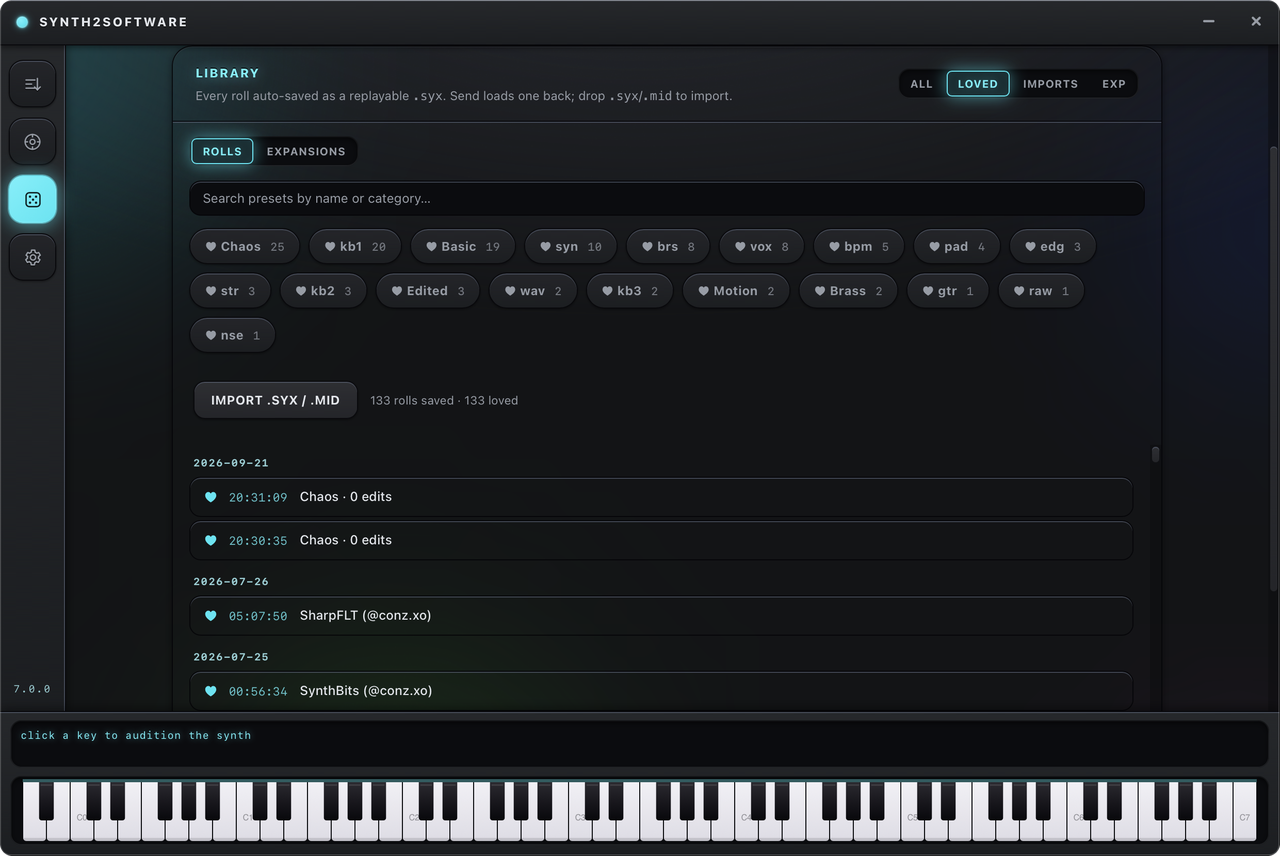This screenshot has height=856, width=1280.
Task: Open the crosshair target sidebar icon
Action: 33,142
